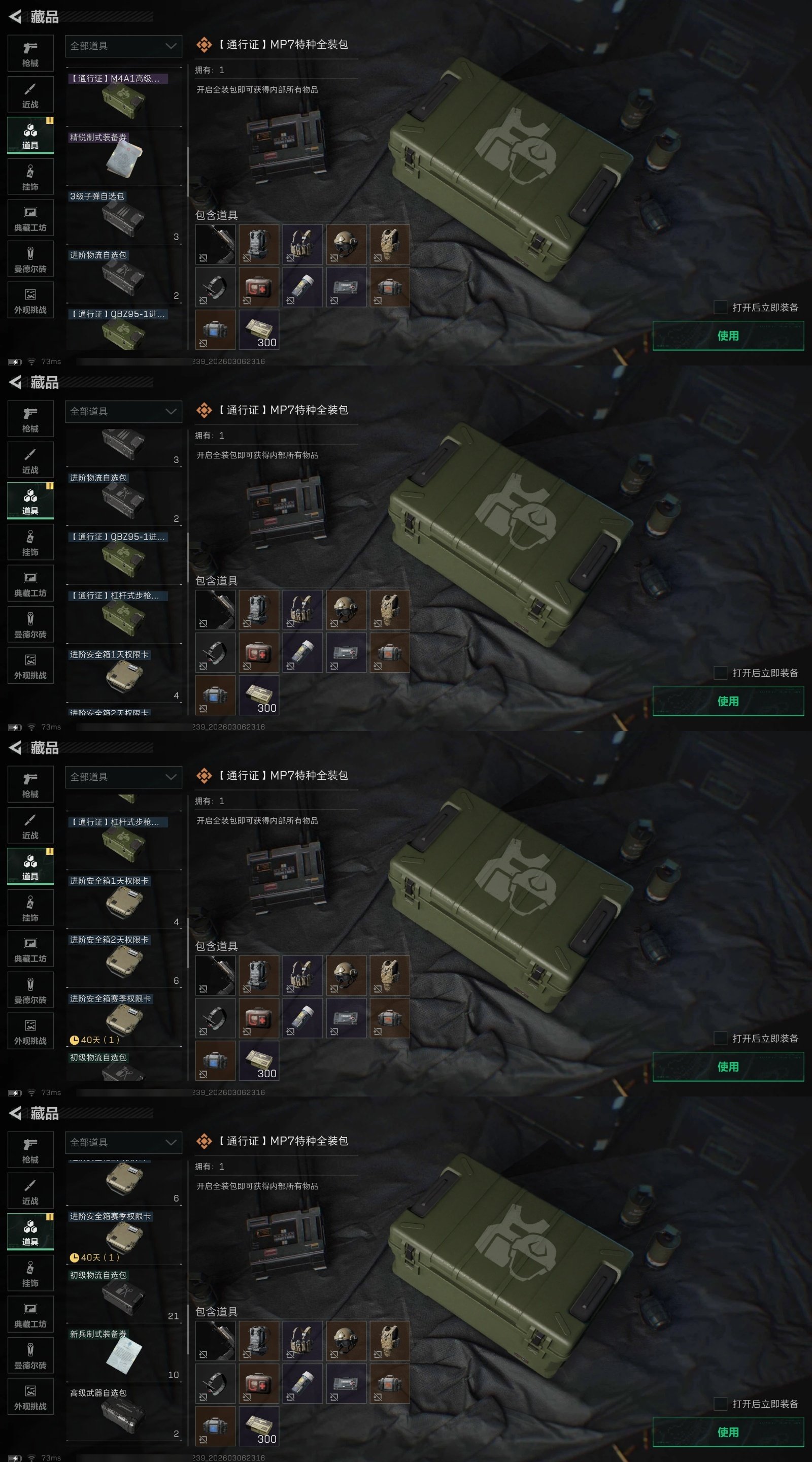The image size is (812, 1462).
Task: Click 使用 button in the panel listing 精锐制式装备券
Action: [728, 336]
